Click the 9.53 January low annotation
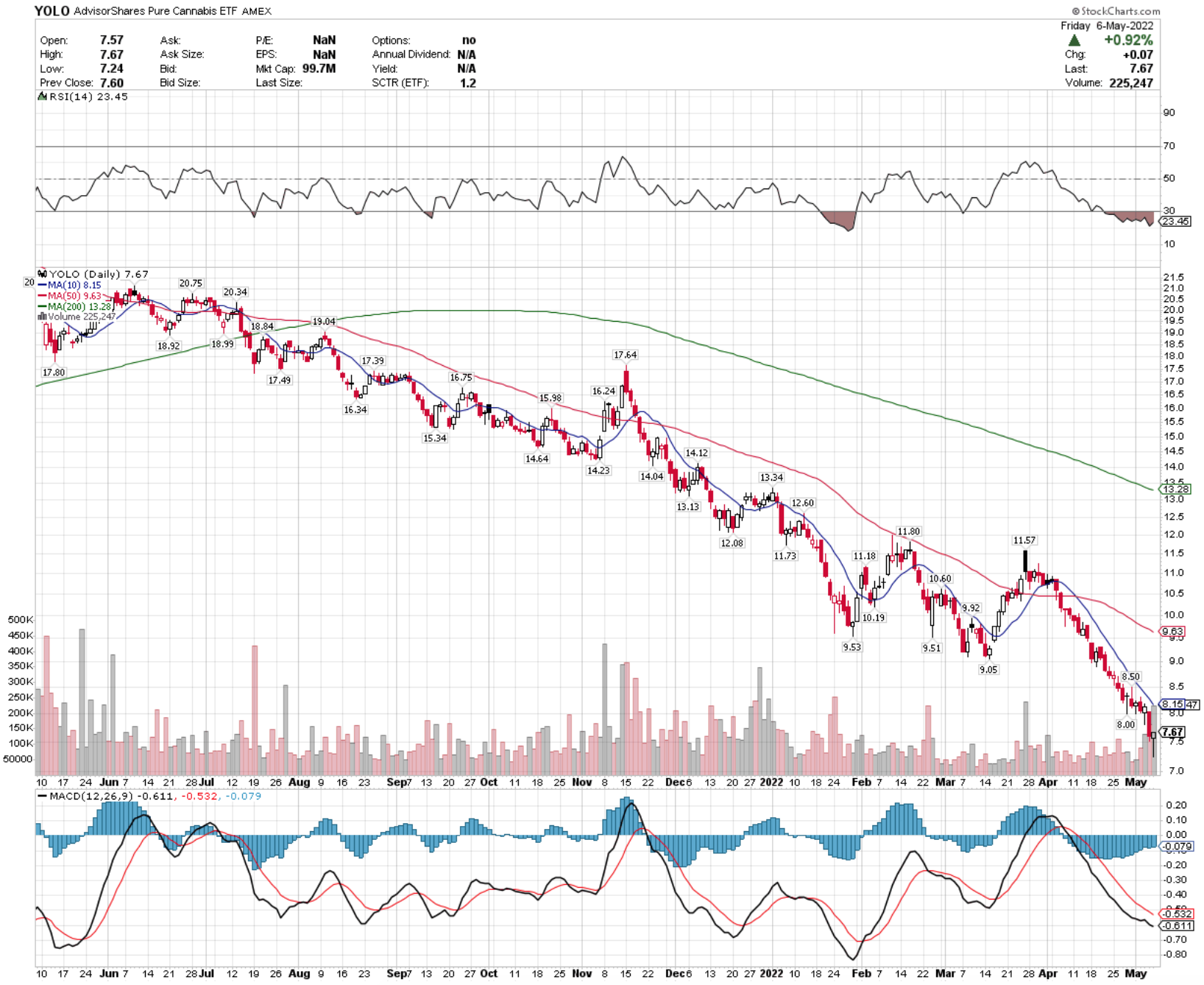The height and width of the screenshot is (985, 1204). point(851,647)
